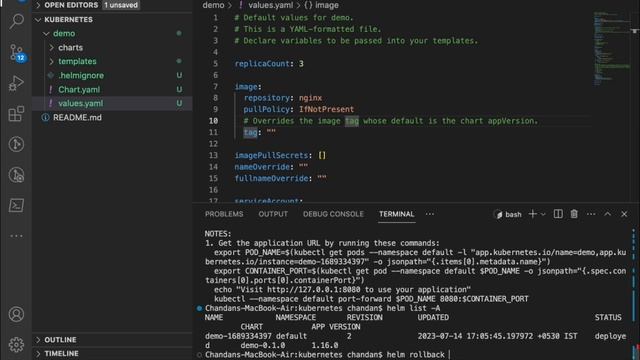Close the terminal panel
The height and width of the screenshot is (360, 640).
(624, 214)
